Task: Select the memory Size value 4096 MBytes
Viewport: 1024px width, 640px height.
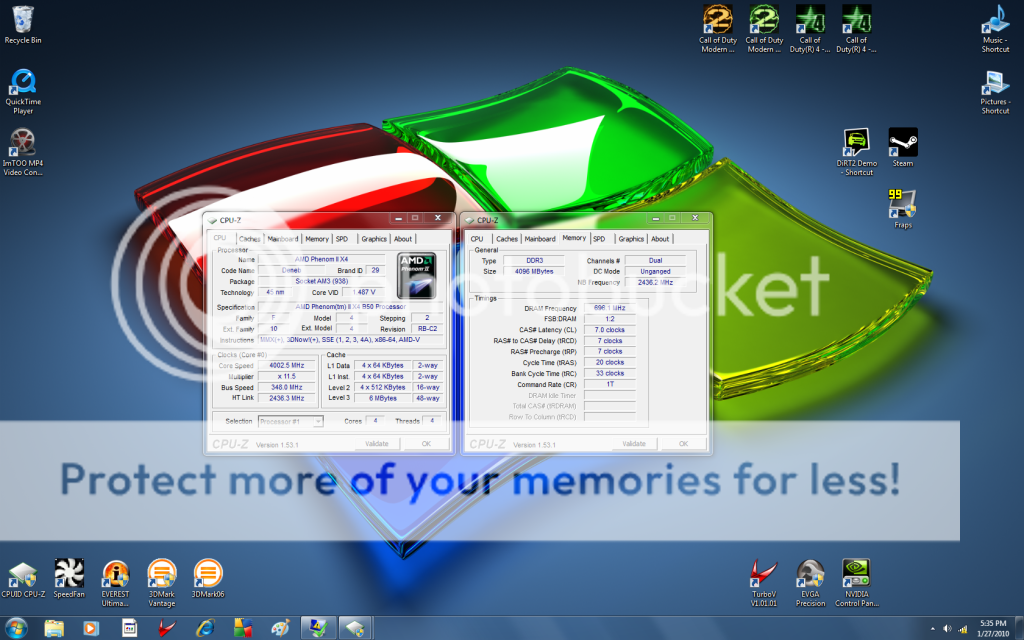Action: (534, 272)
